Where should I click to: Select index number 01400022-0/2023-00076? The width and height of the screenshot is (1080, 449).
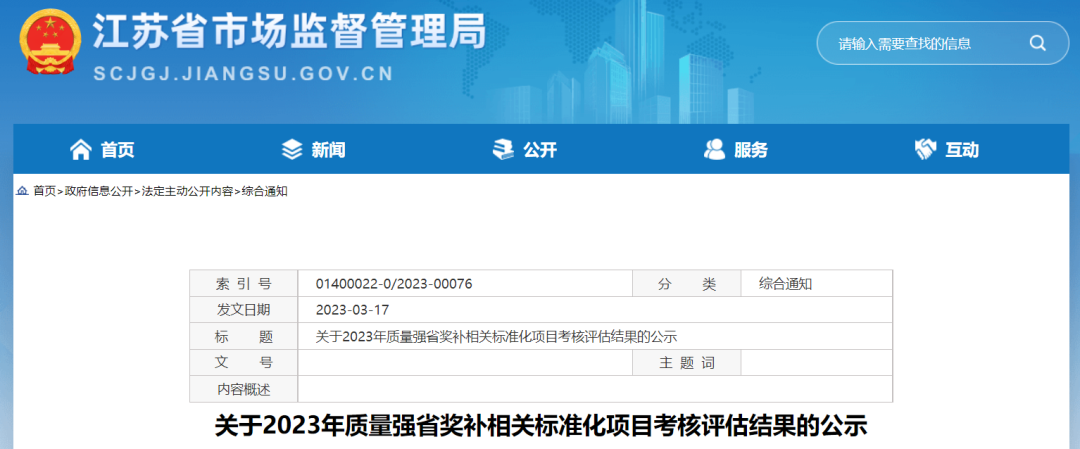click(394, 284)
